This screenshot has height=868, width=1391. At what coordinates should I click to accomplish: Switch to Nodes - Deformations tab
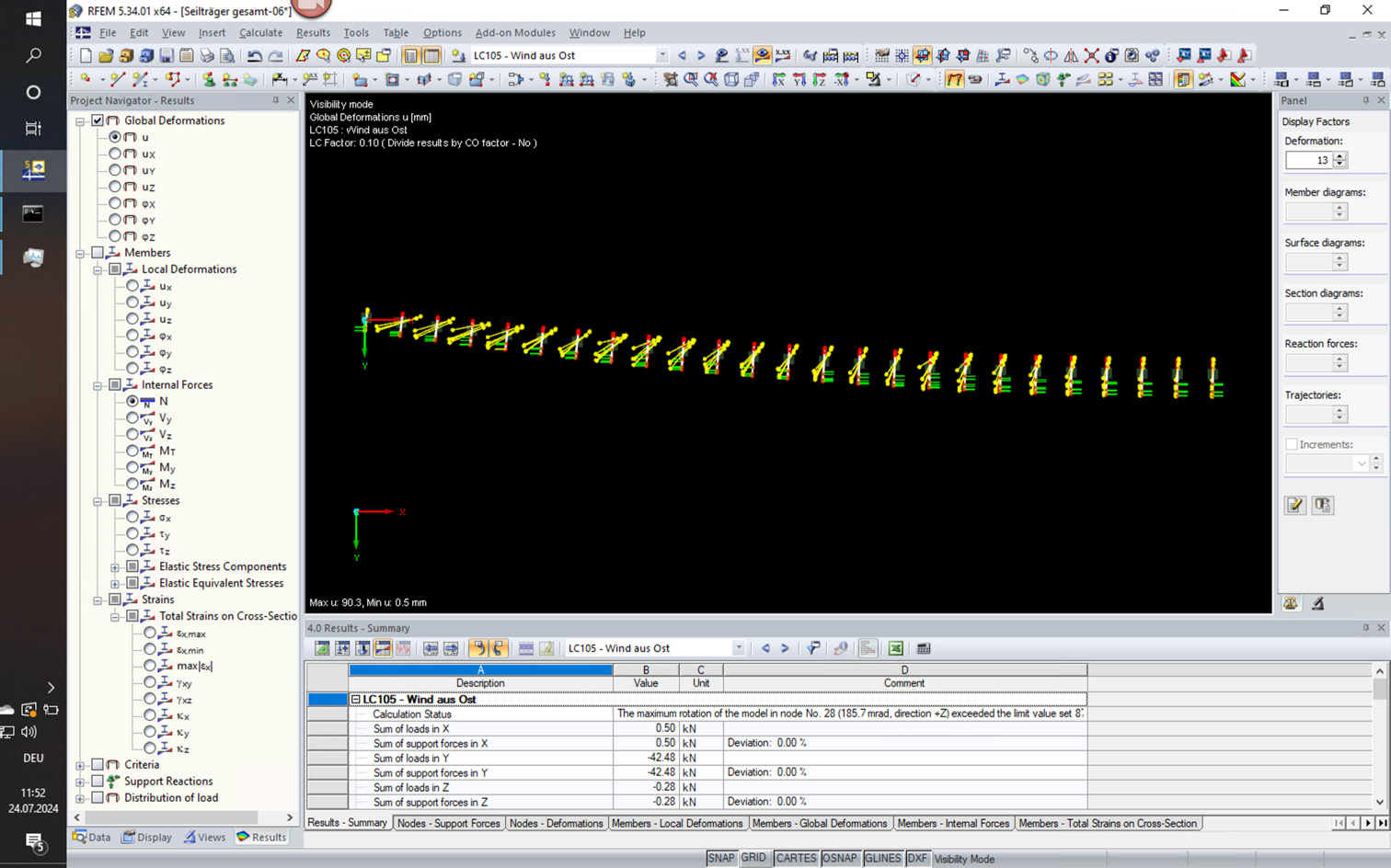tap(556, 824)
